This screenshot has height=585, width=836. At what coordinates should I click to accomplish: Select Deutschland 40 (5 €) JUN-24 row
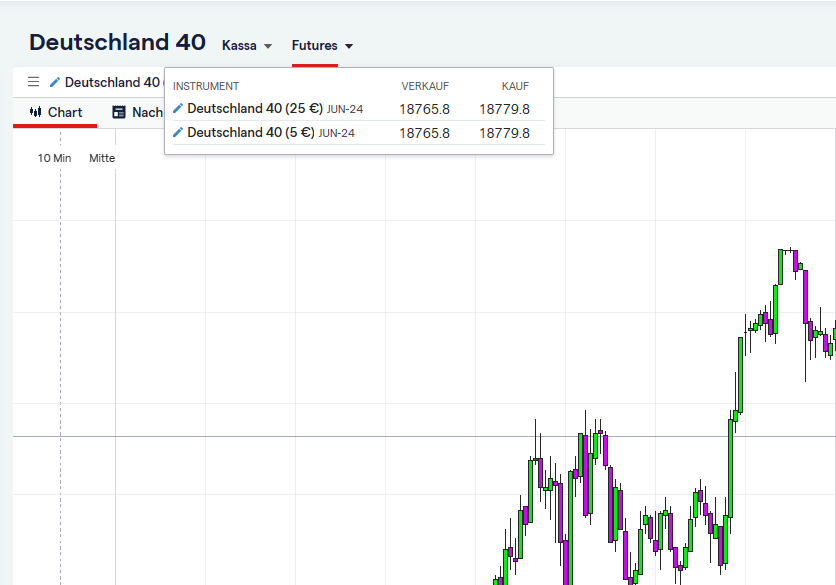270,133
